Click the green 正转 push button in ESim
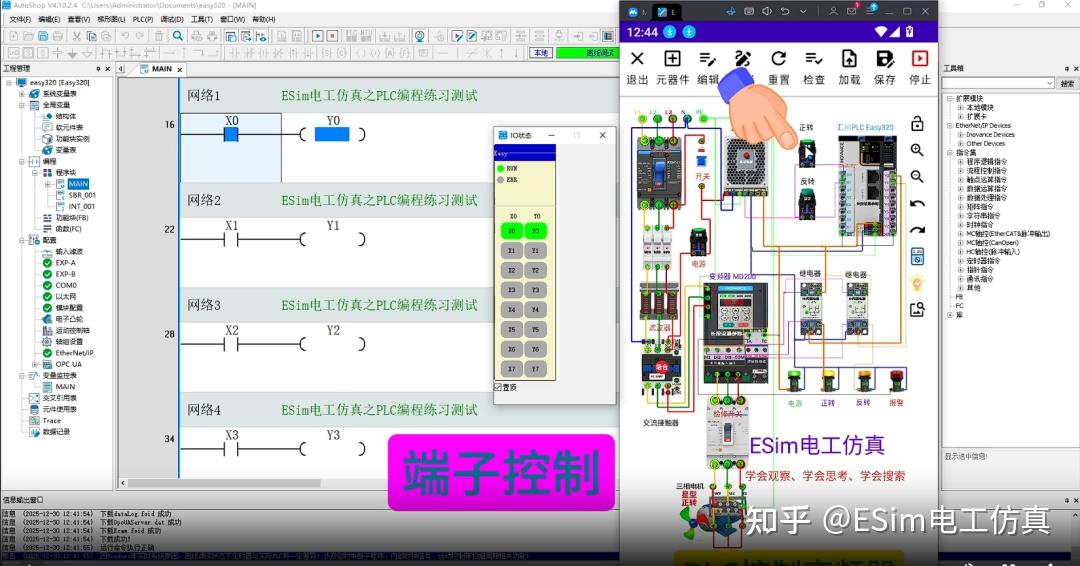This screenshot has width=1080, height=566. (807, 152)
